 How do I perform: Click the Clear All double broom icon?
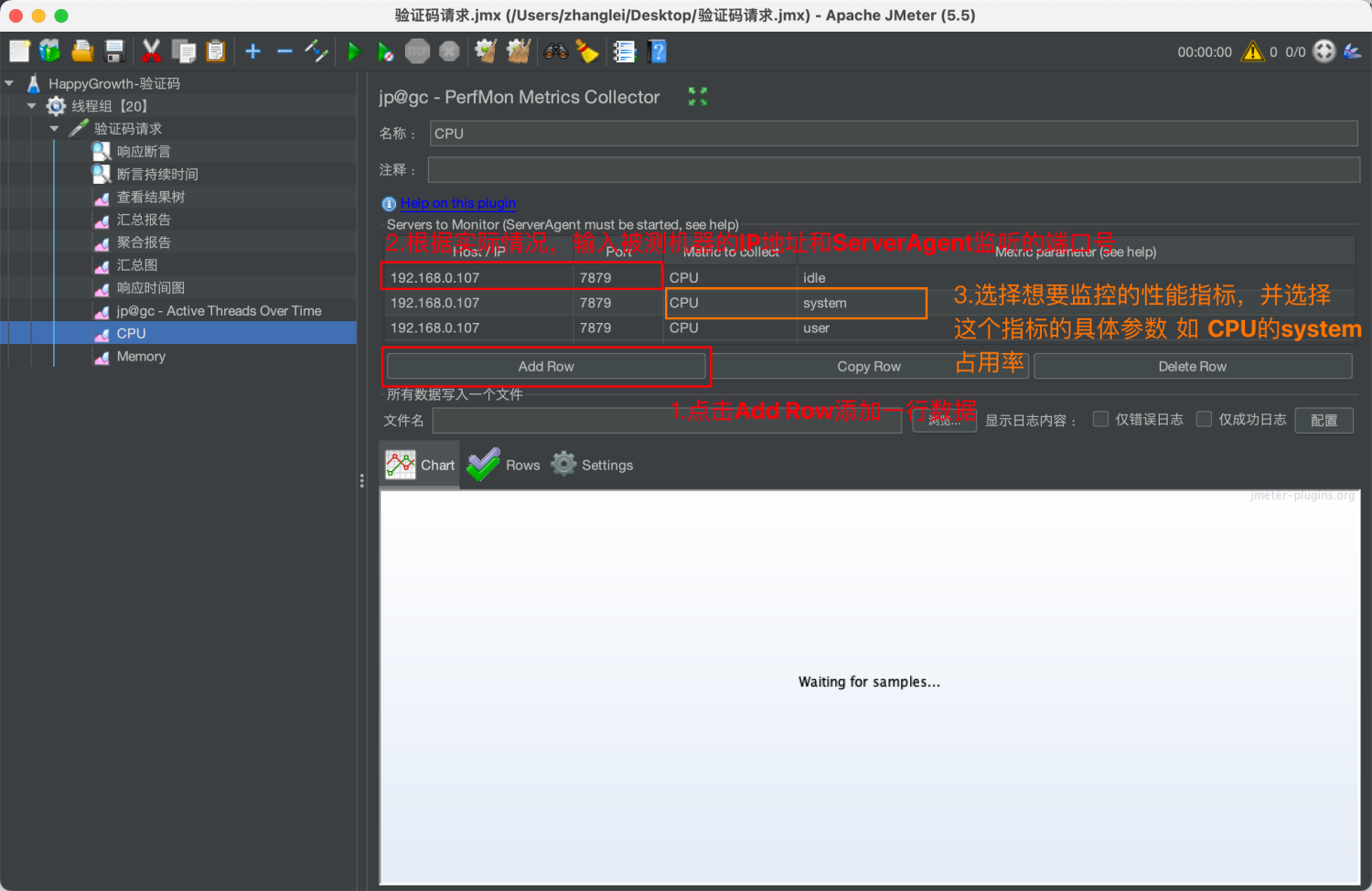tap(519, 51)
